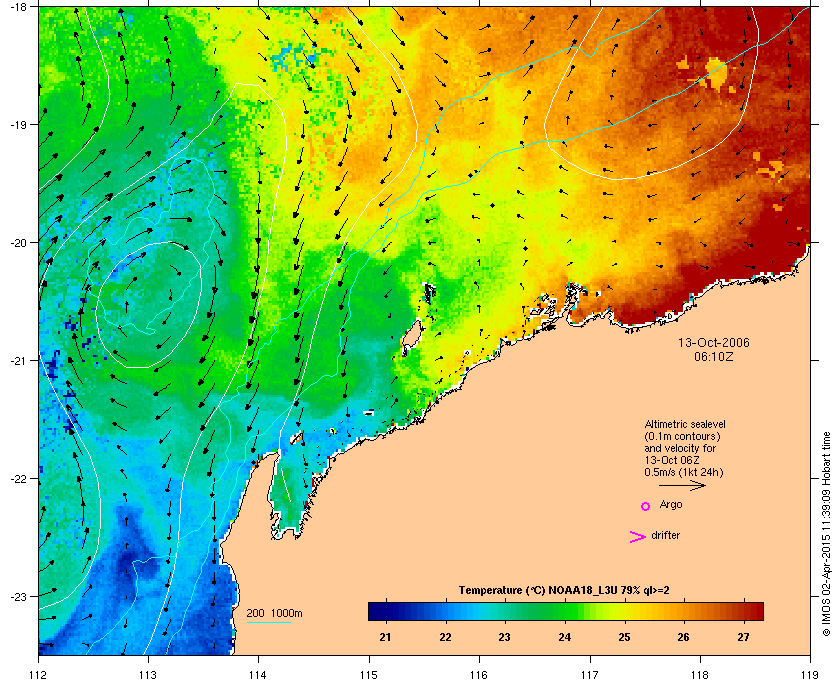This screenshot has width=840, height=680.
Task: Click the 0.5m/s velocity scale arrow
Action: (682, 486)
